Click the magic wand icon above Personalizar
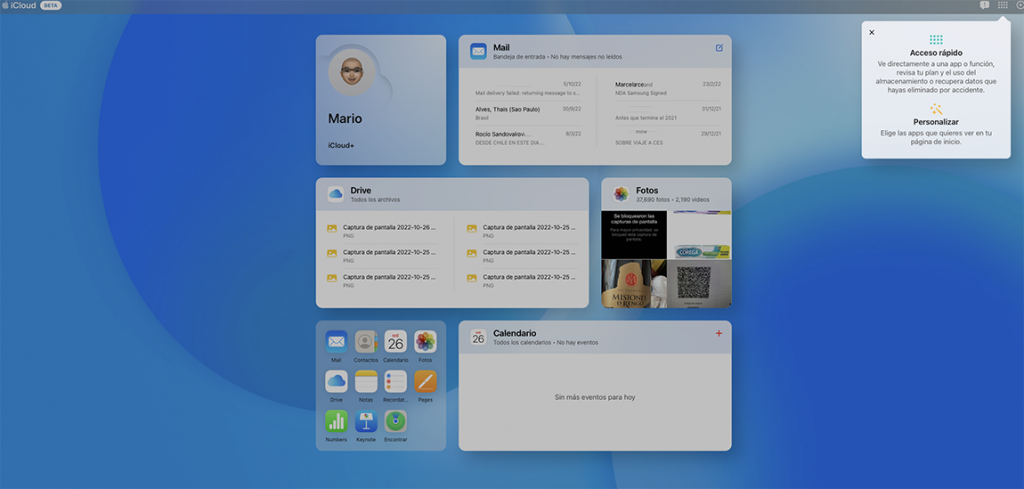The height and width of the screenshot is (489, 1024). [936, 109]
